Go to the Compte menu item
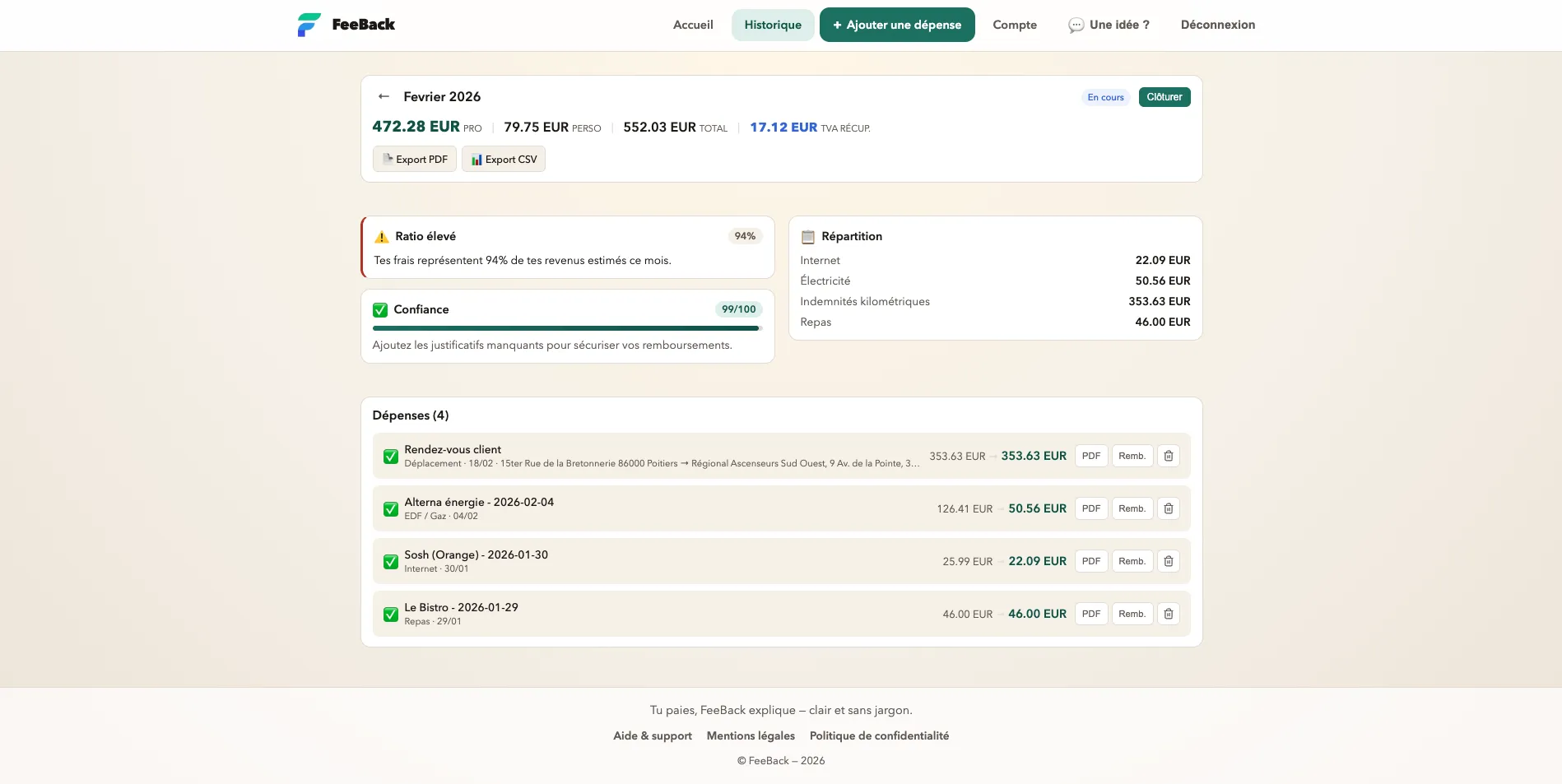This screenshot has height=784, width=1562. pos(1014,25)
